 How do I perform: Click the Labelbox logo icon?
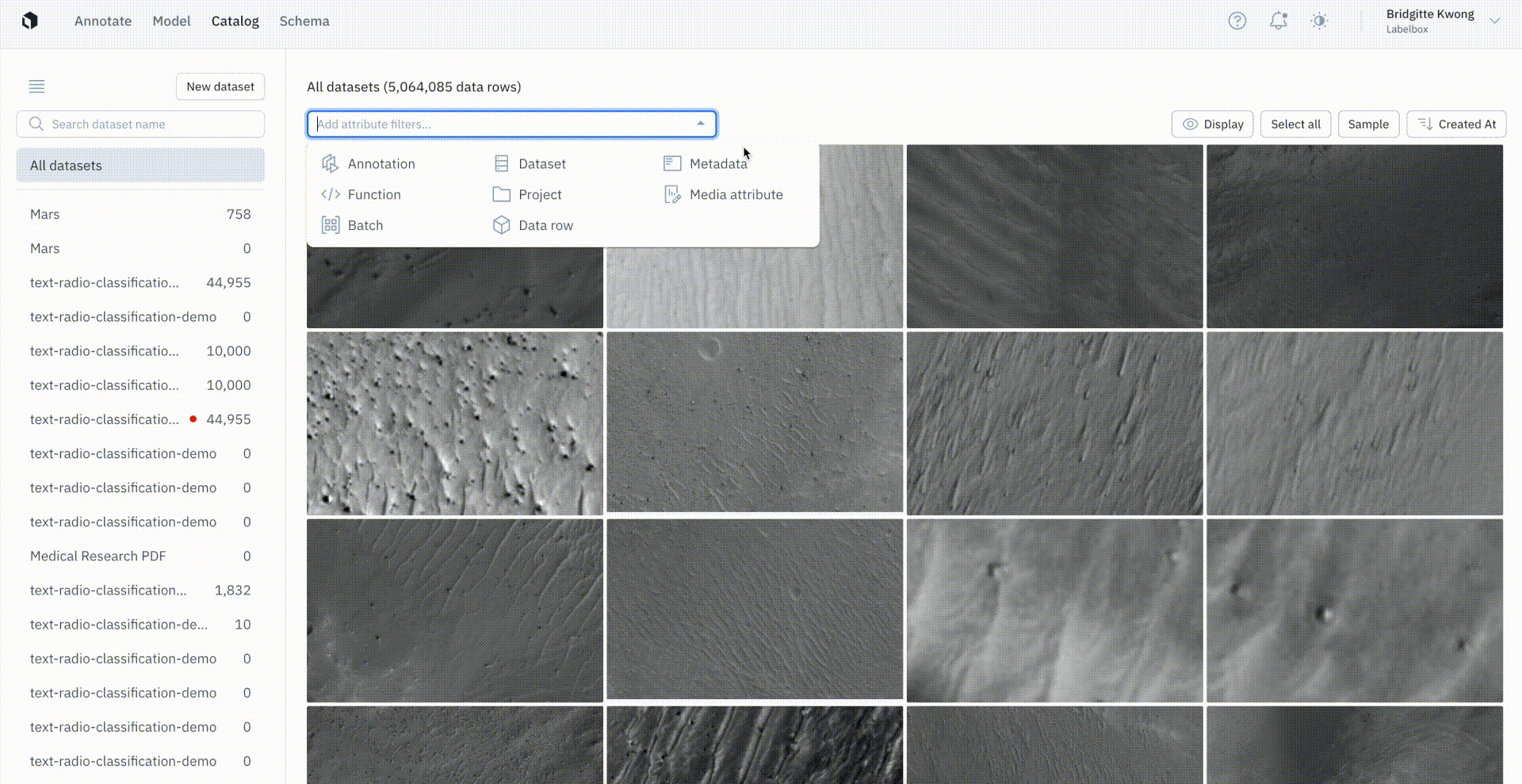[30, 21]
